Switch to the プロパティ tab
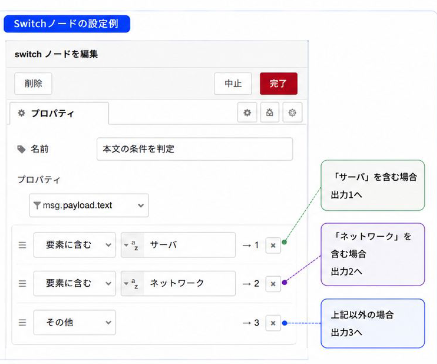This screenshot has width=437, height=364. click(x=59, y=113)
